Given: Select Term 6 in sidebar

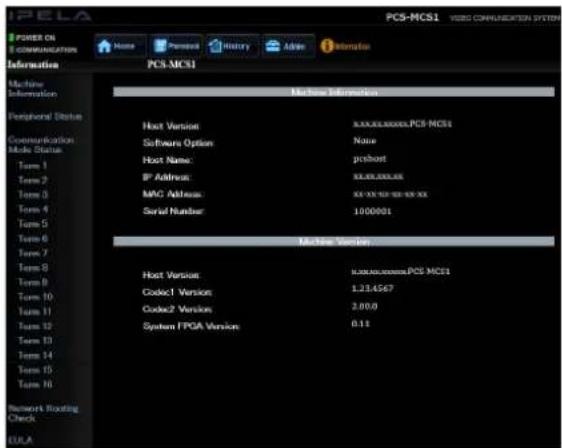Looking at the screenshot, I should 33,238.
